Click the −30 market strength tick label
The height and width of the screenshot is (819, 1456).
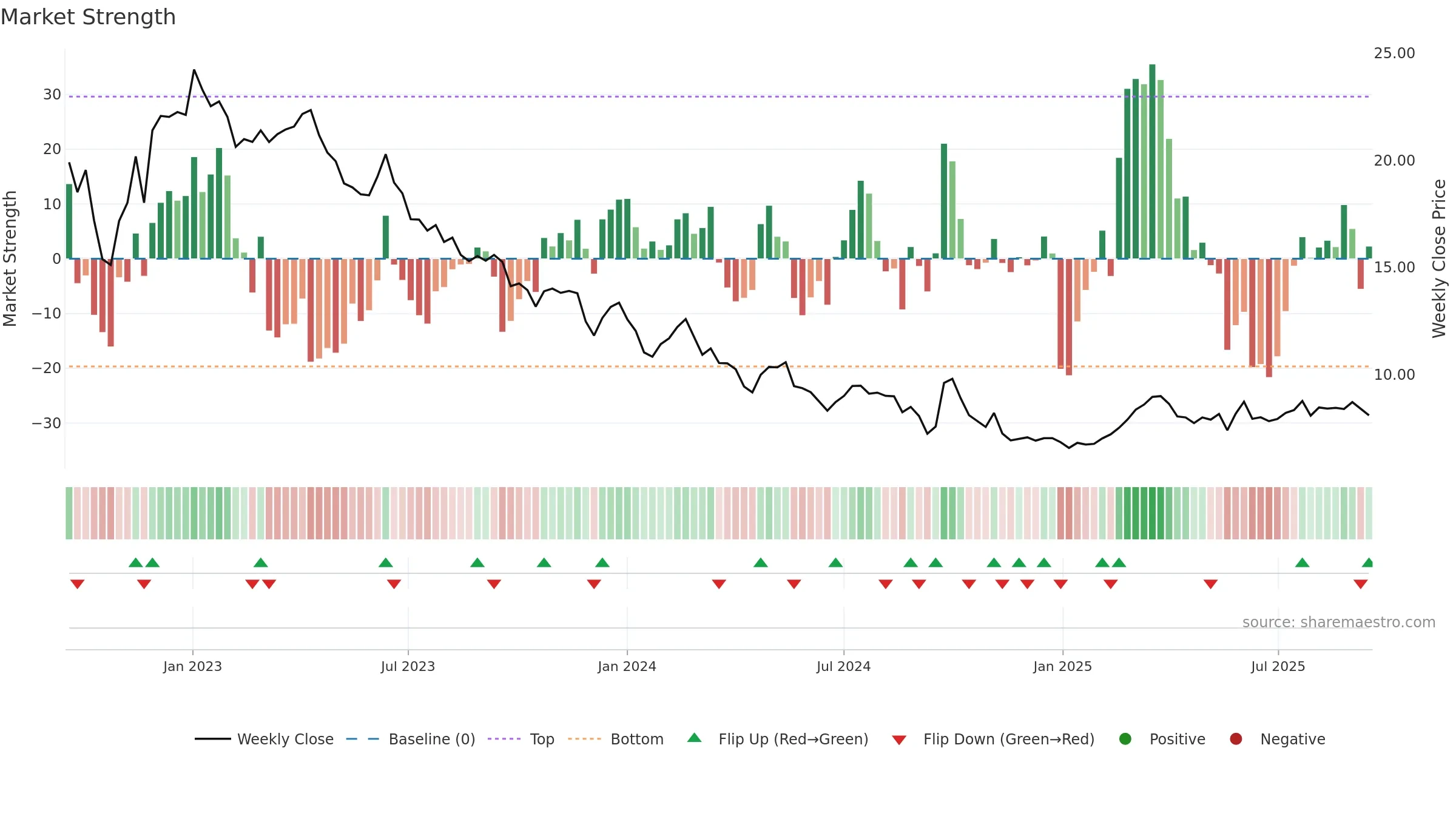[47, 423]
